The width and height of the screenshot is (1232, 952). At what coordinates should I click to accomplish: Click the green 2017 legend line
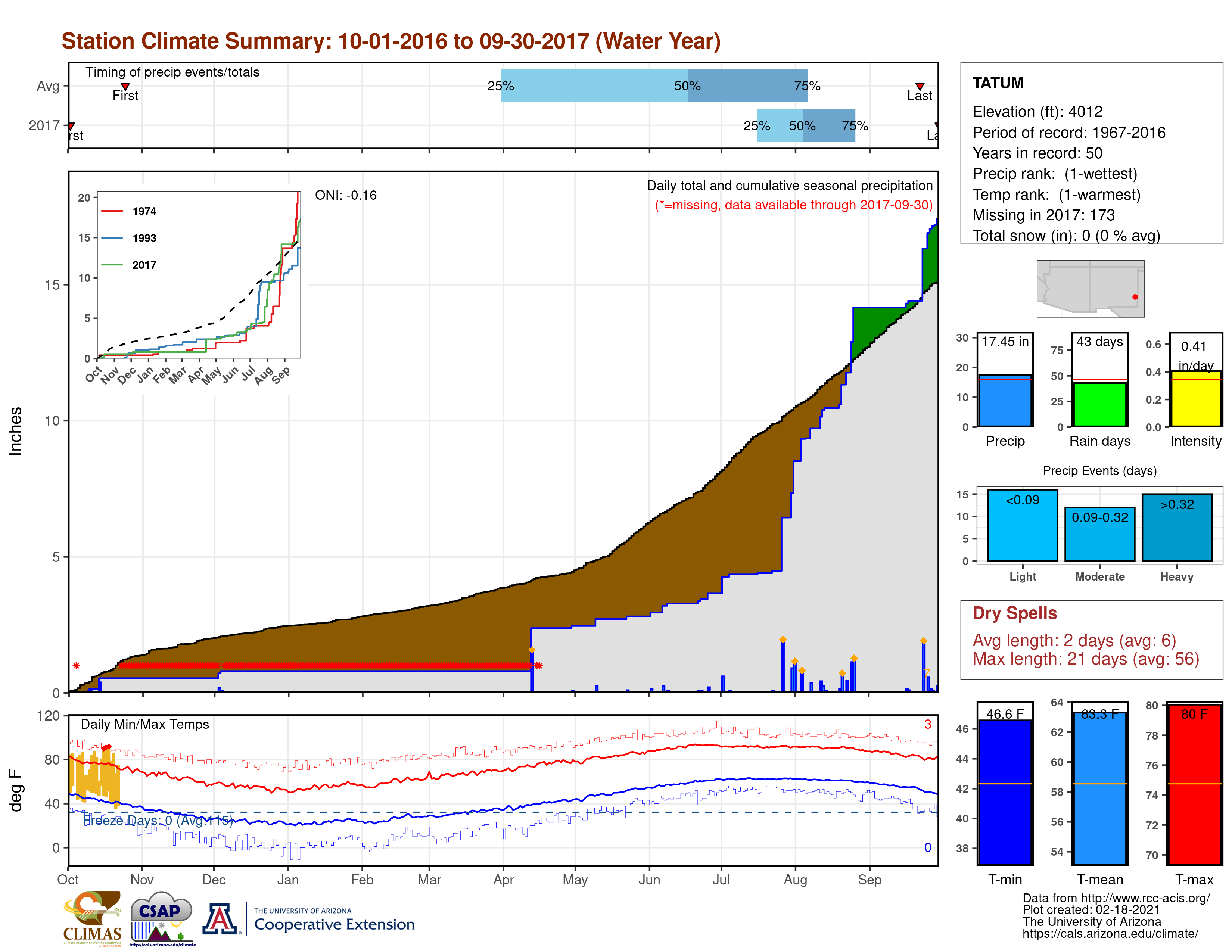112,265
